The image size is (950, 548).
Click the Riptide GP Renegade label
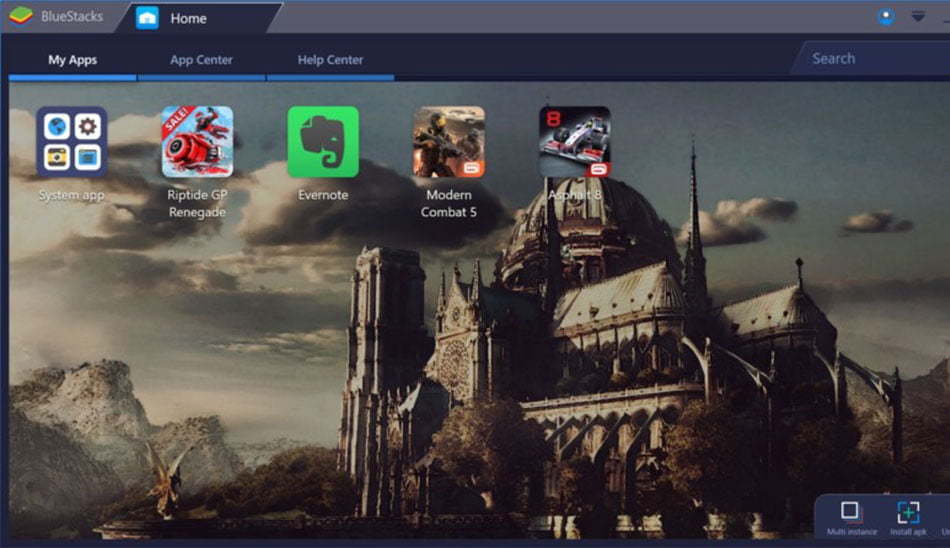[198, 203]
